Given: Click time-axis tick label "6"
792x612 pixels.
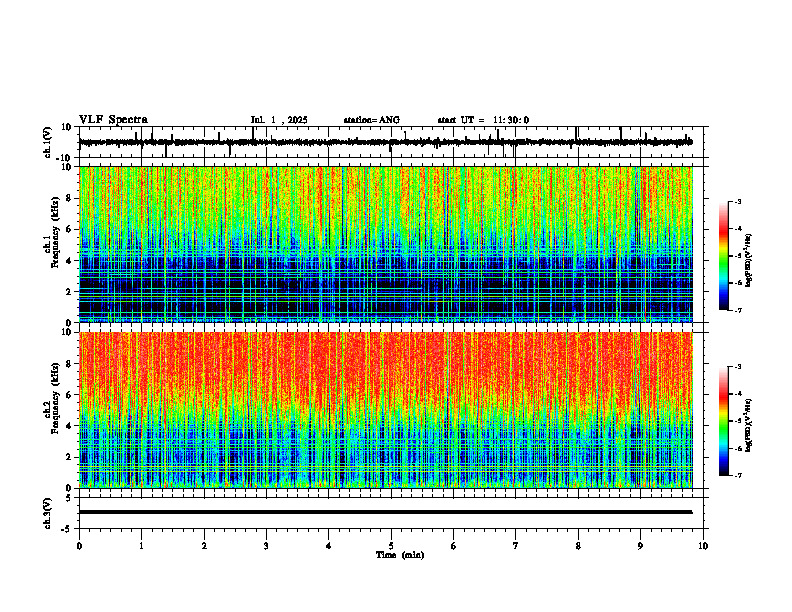Looking at the screenshot, I should click(x=454, y=546).
